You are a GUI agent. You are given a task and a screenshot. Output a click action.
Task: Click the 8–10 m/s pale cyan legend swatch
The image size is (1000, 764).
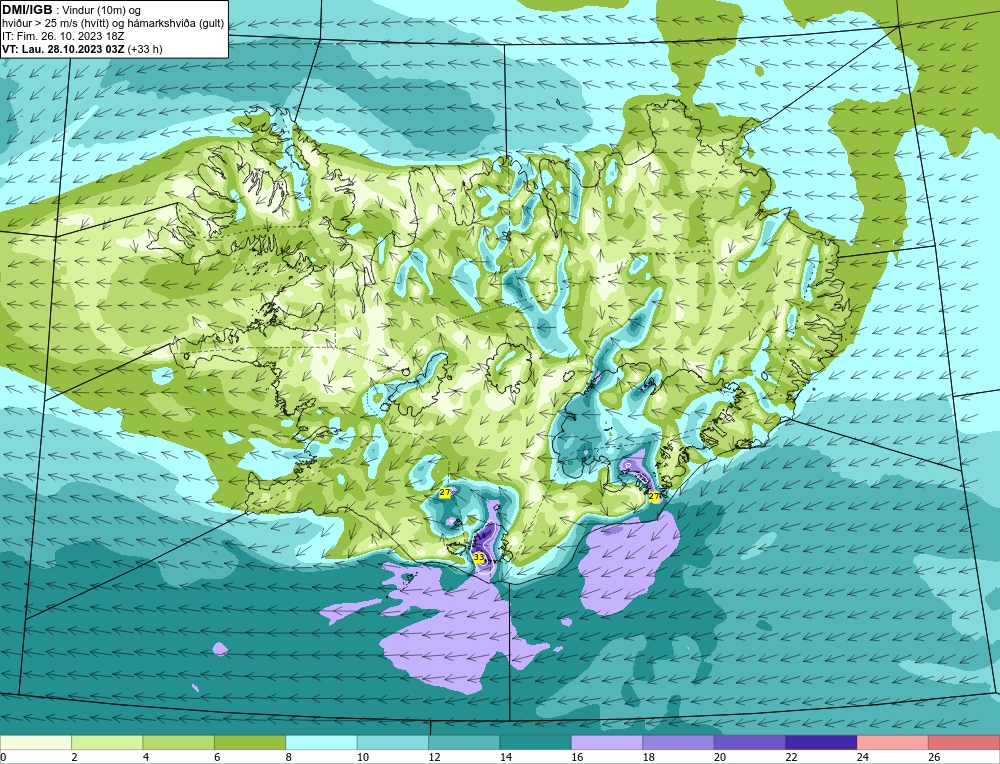(321, 742)
